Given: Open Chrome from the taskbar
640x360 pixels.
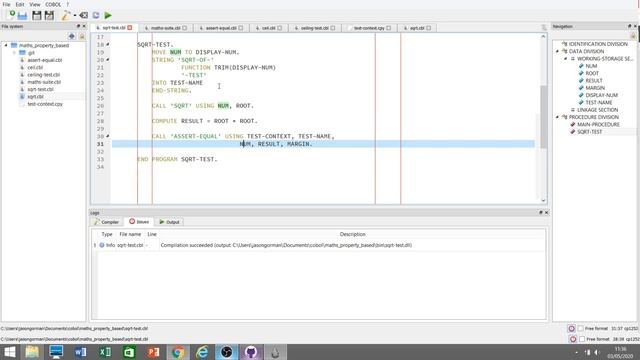Looking at the screenshot, I should pyautogui.click(x=178, y=352).
